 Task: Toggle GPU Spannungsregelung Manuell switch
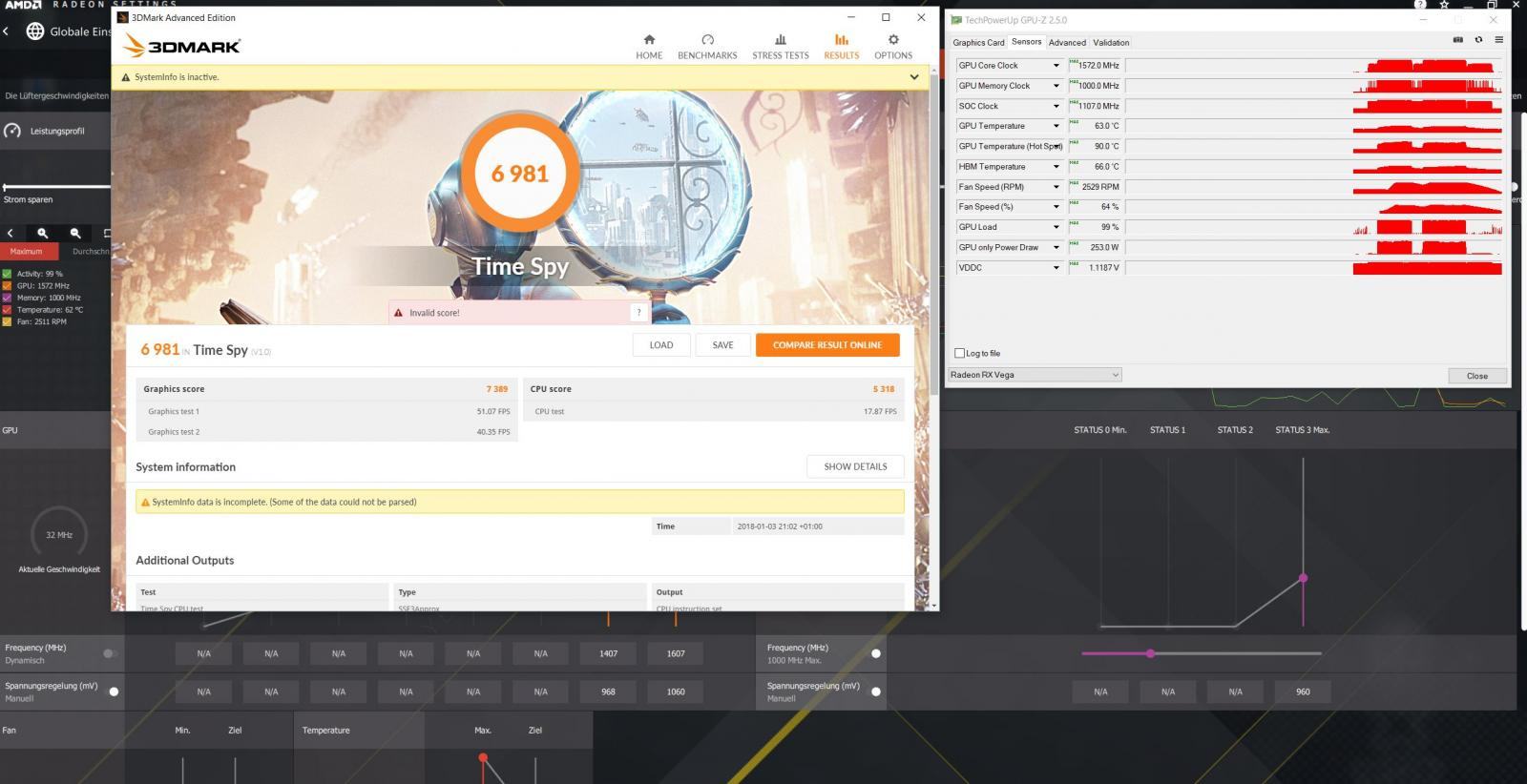pyautogui.click(x=113, y=691)
